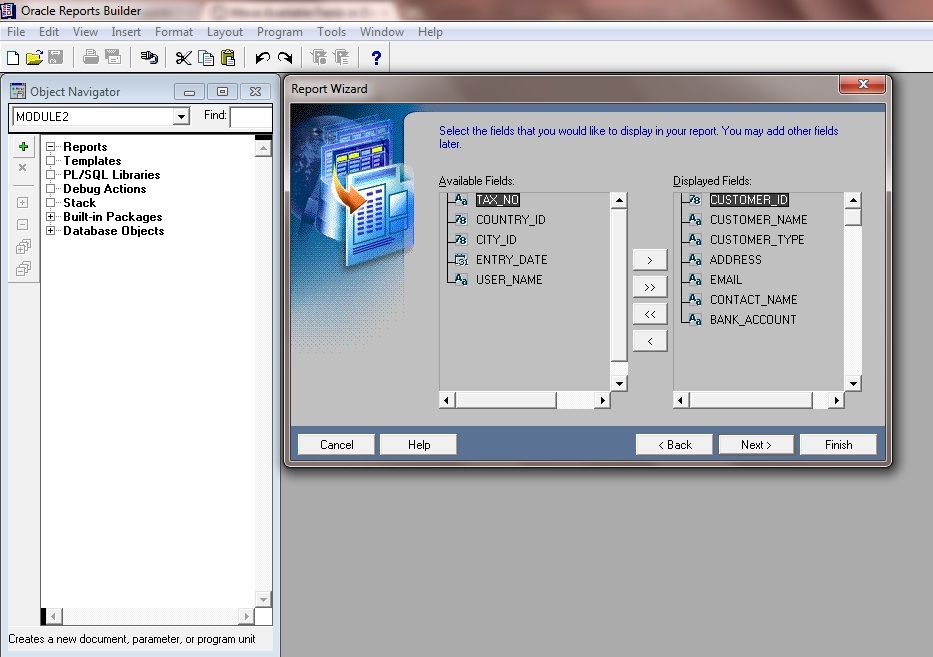Image resolution: width=933 pixels, height=657 pixels.
Task: Click the Connect to database toolbar icon
Action: point(149,57)
